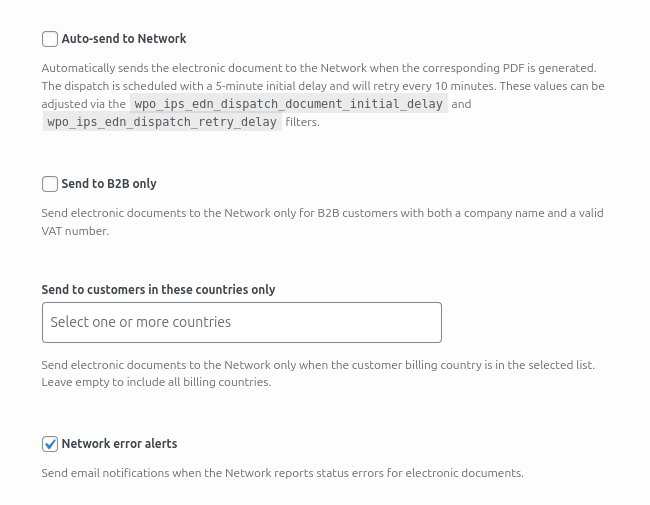
Task: Click the sentence "These values can be adjusted"
Action: pos(550,86)
